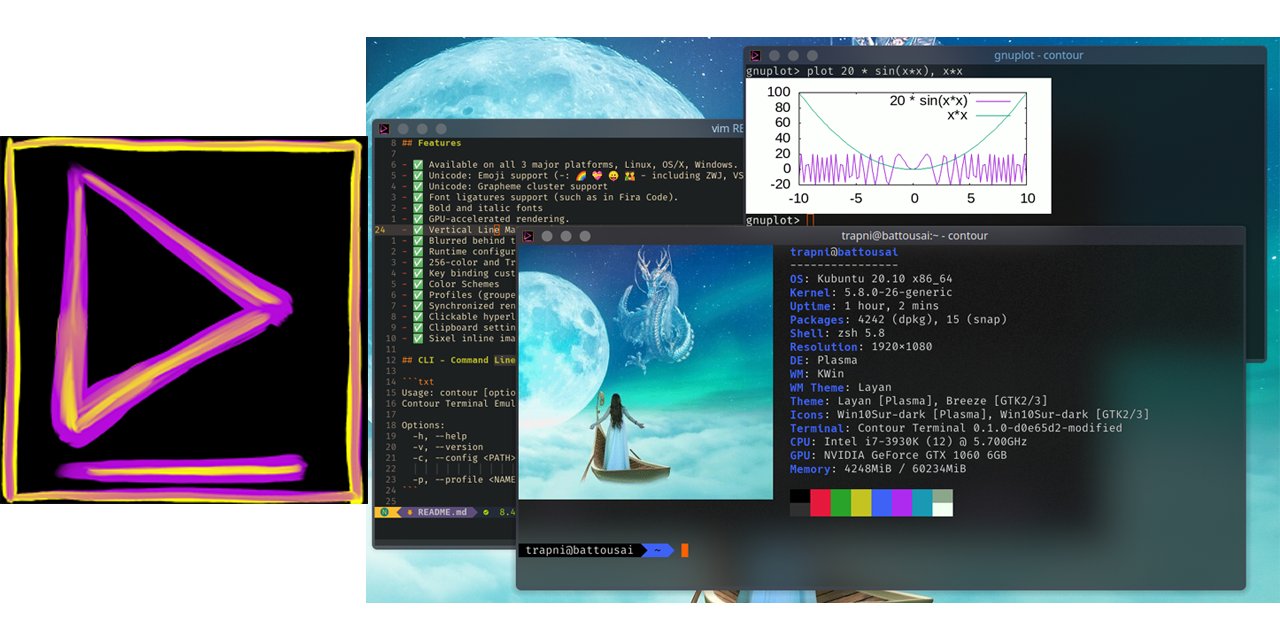
Task: Click the Contour icon in neofetch window title bar
Action: tap(527, 236)
